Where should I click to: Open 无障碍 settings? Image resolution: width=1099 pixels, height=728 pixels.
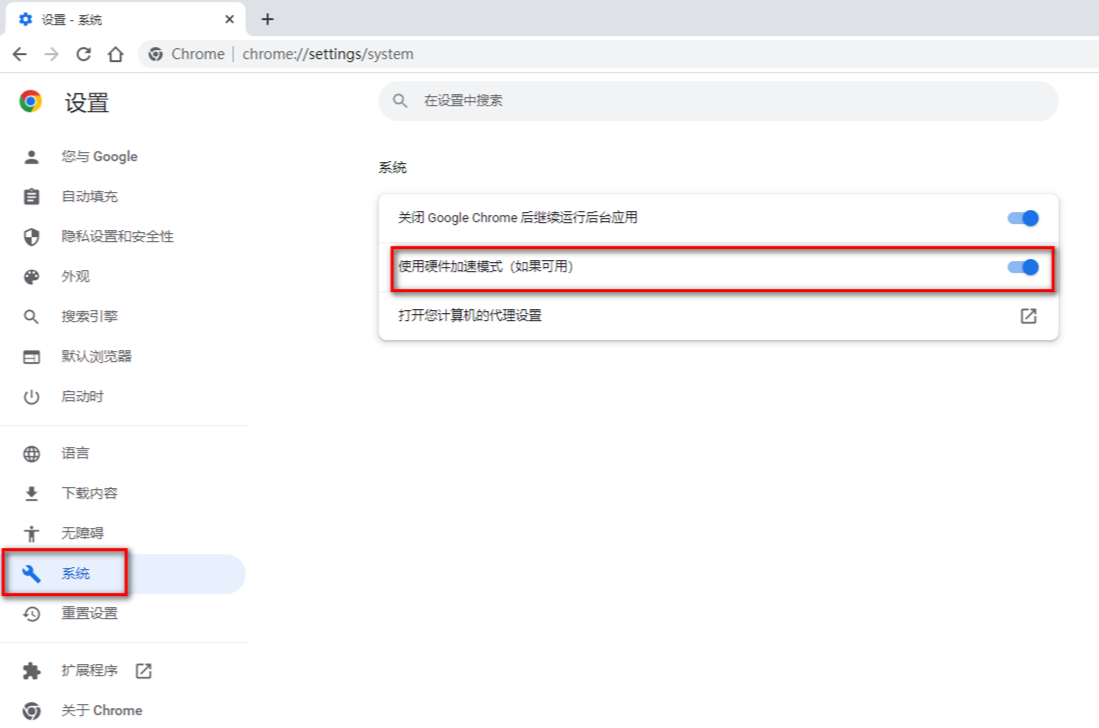[x=82, y=533]
